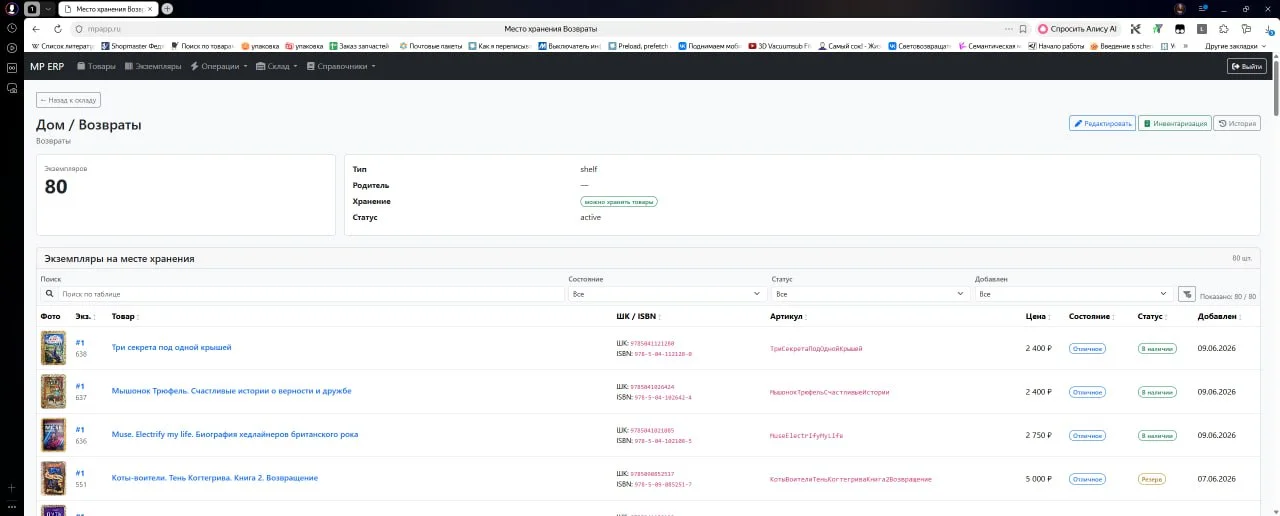Open the Экземпляры page in the navbar
This screenshot has height=516, width=1280.
tap(153, 66)
